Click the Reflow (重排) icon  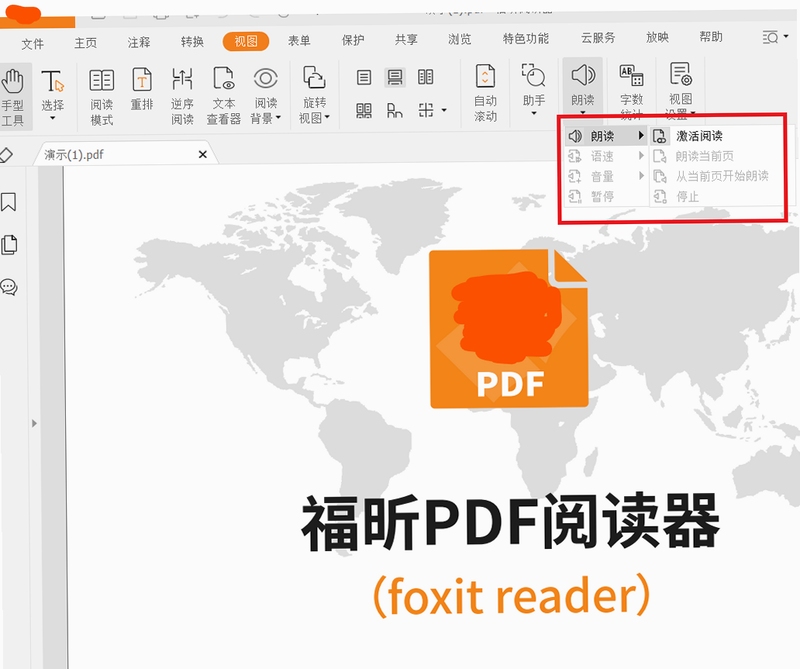click(x=142, y=80)
